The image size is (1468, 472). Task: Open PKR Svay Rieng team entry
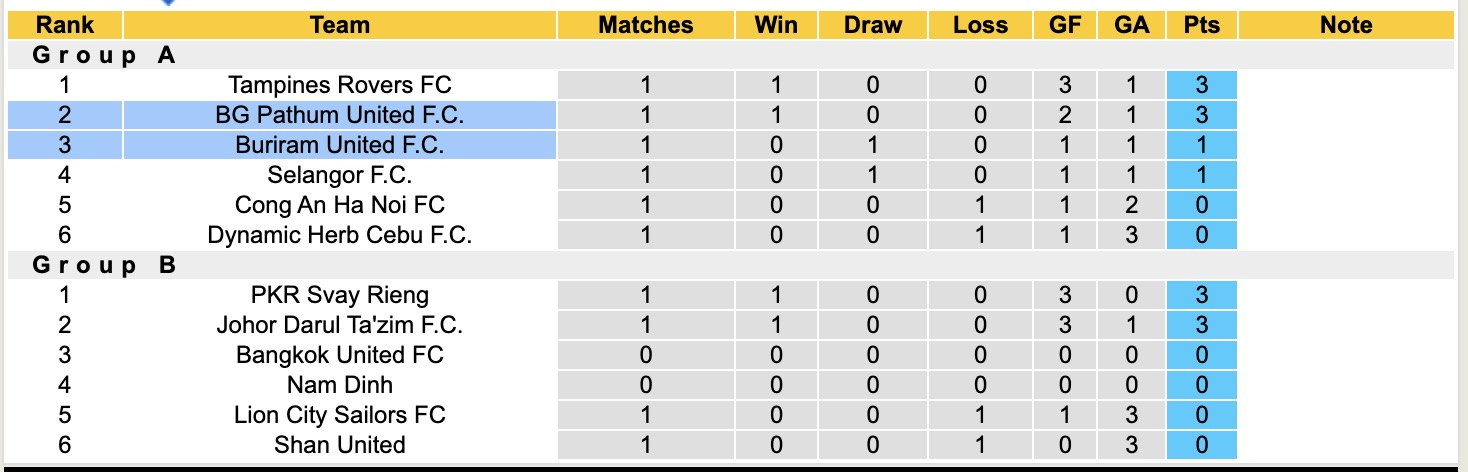(x=339, y=295)
